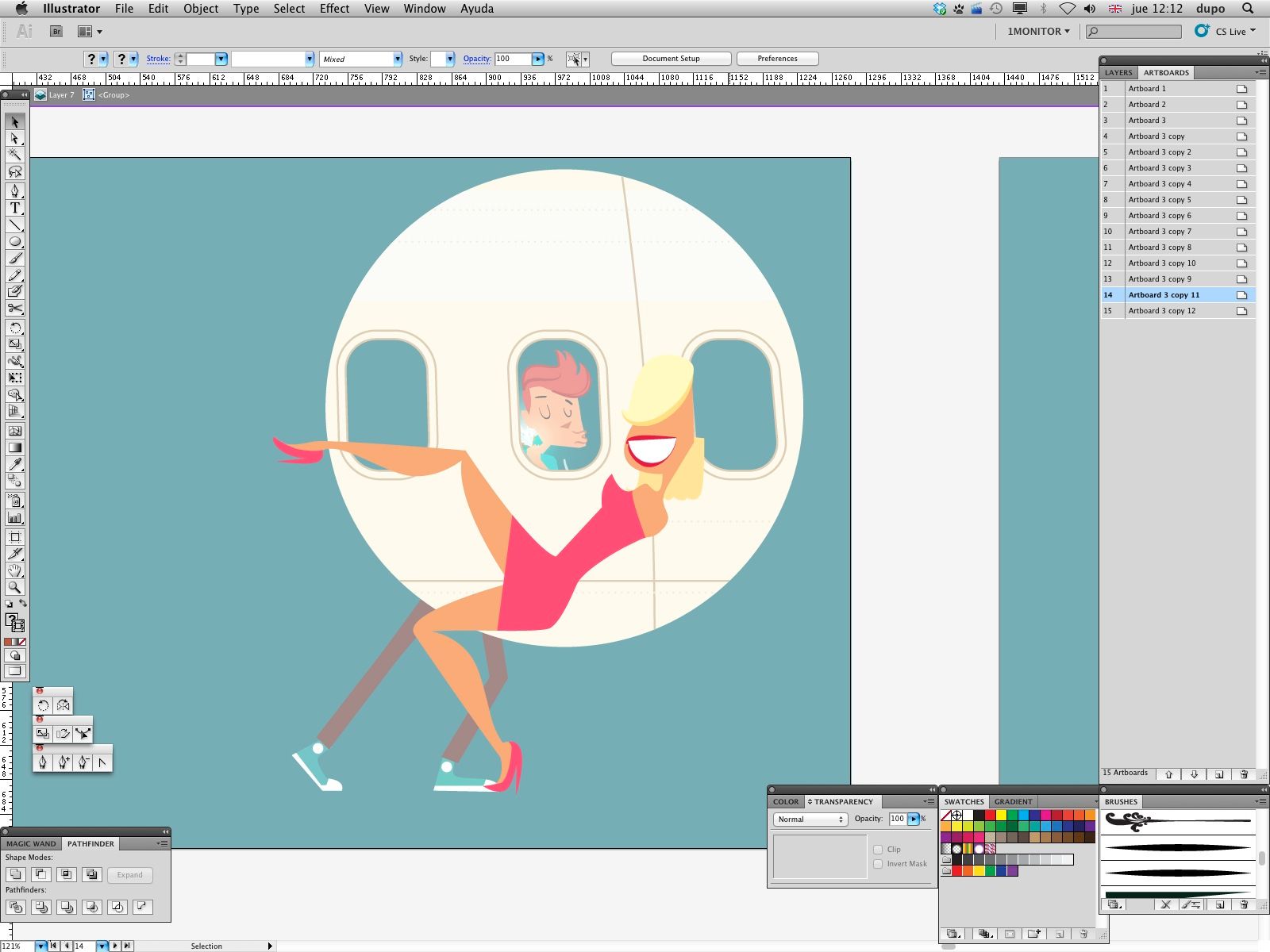Expand the zoom level dropdown in status bar
Viewport: 1270px width, 952px height.
[40, 946]
